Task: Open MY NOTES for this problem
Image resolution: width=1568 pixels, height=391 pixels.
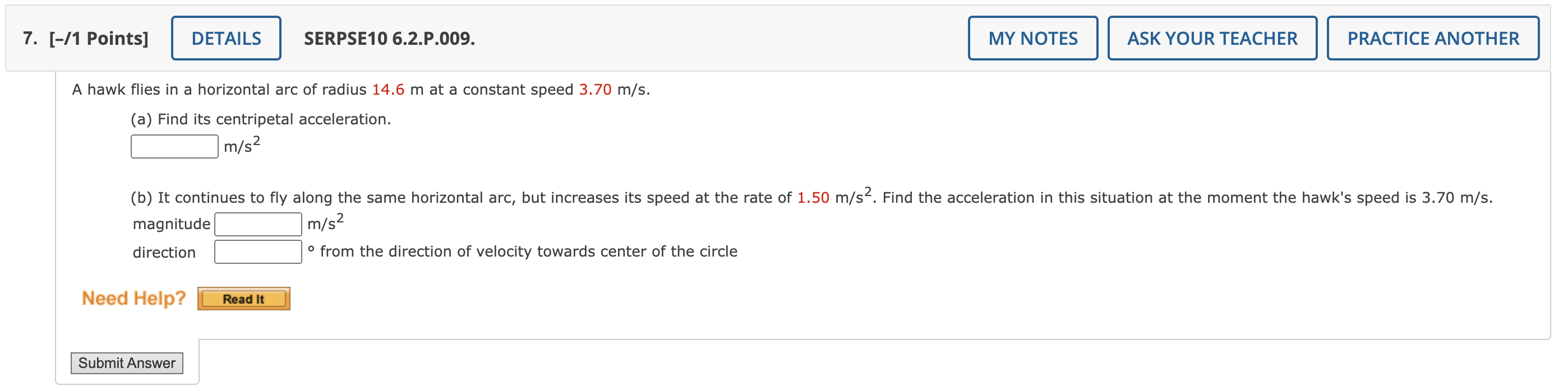Action: [x=1032, y=38]
